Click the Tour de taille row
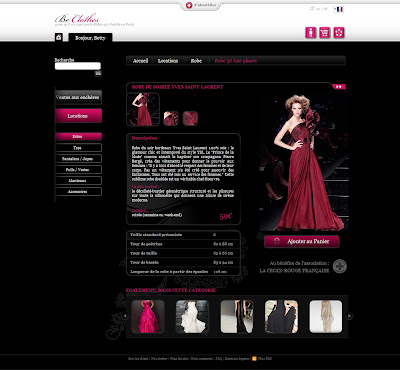 pos(183,253)
